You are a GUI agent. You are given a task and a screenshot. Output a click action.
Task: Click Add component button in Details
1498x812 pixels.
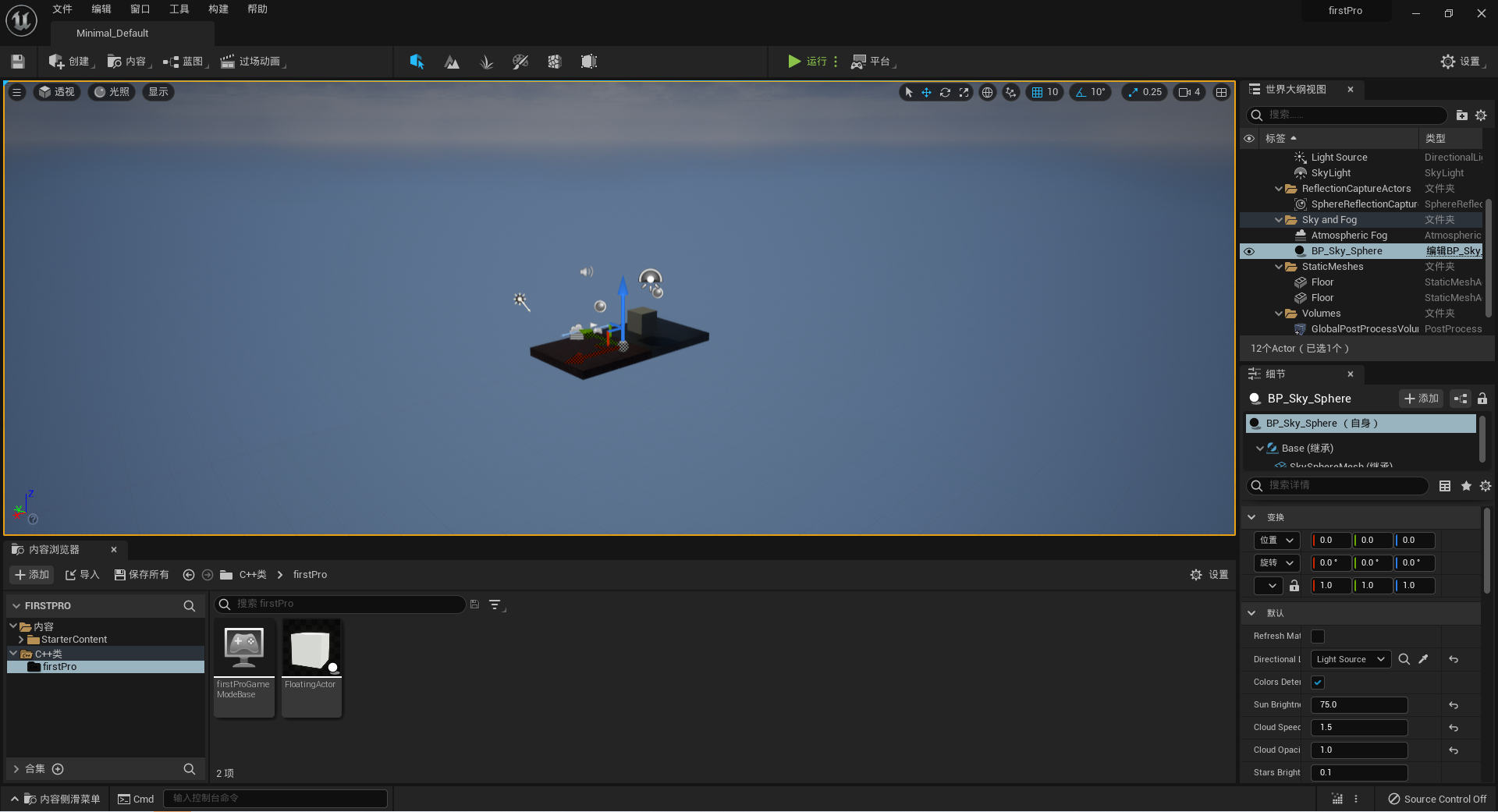pyautogui.click(x=1421, y=399)
